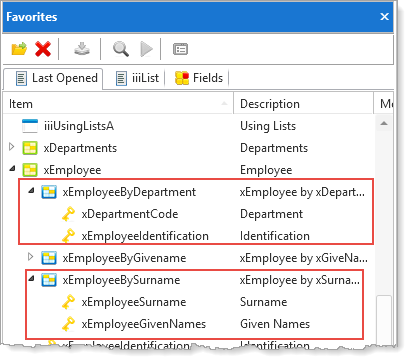Collapse the xEmployeeByDepartment node
This screenshot has height=362, width=410.
(31, 191)
